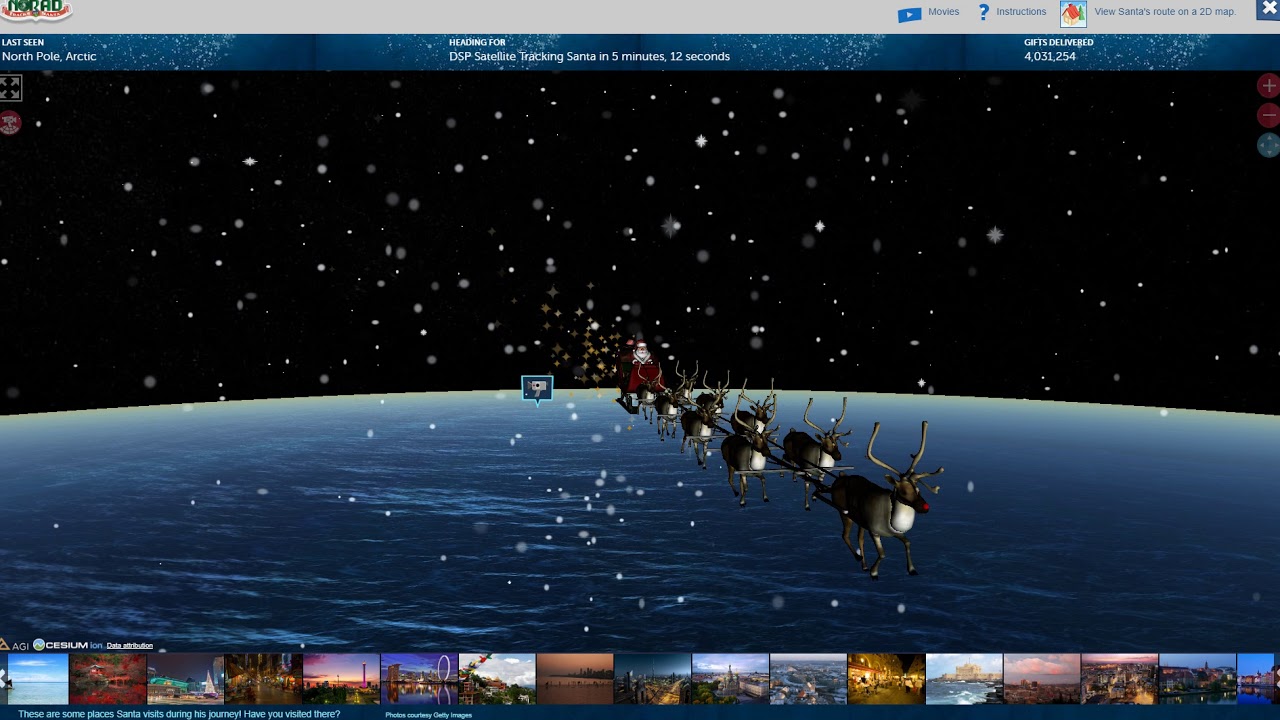
Task: Open the tropical beach ocean thumbnail
Action: pyautogui.click(x=38, y=679)
